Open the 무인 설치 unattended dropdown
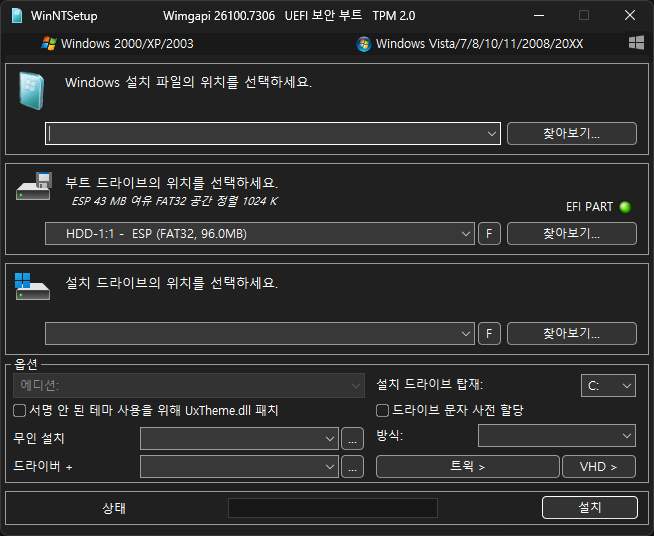 tap(239, 439)
